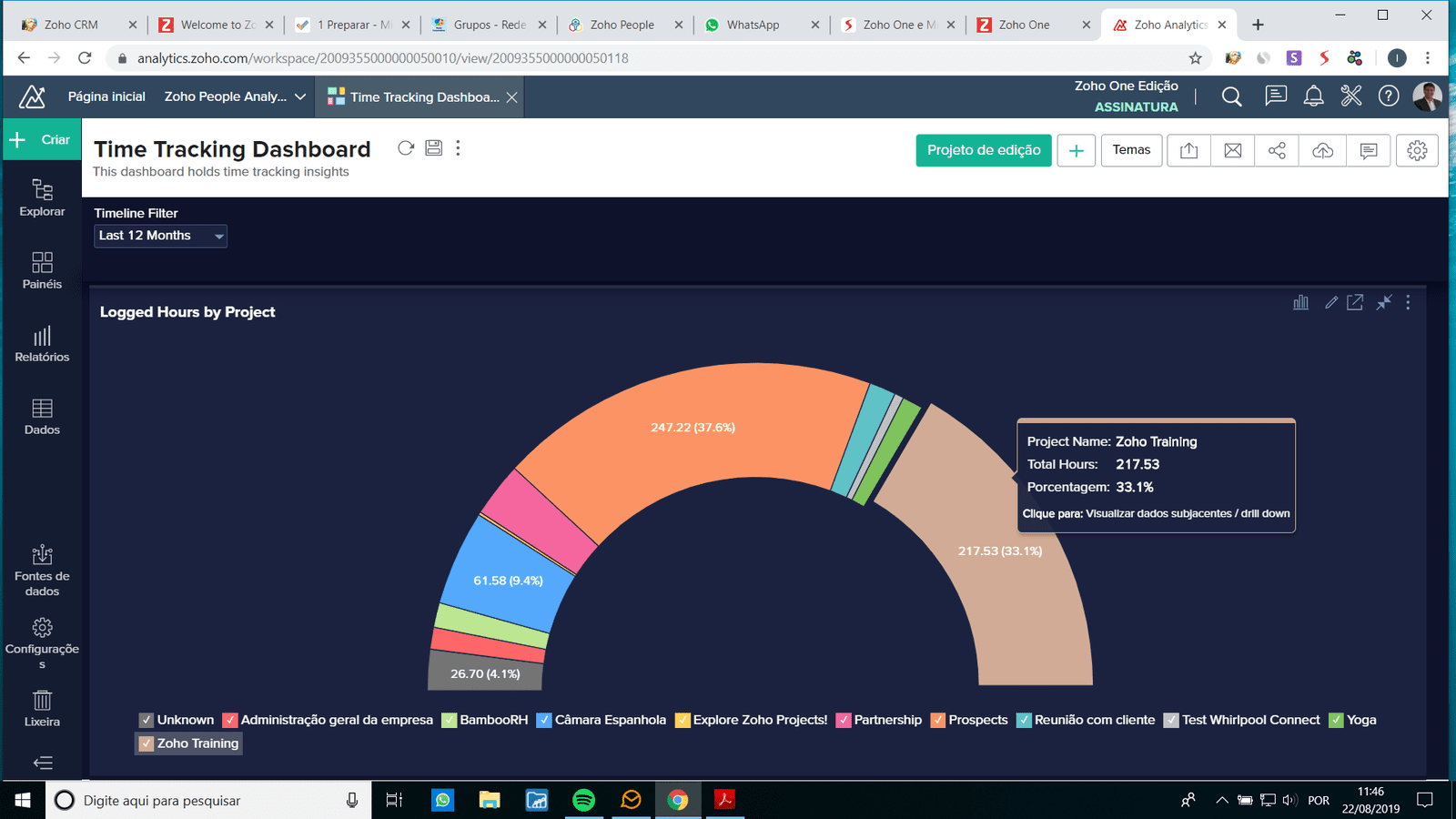This screenshot has height=819, width=1456.
Task: Open dashboard settings gear
Action: click(1417, 150)
